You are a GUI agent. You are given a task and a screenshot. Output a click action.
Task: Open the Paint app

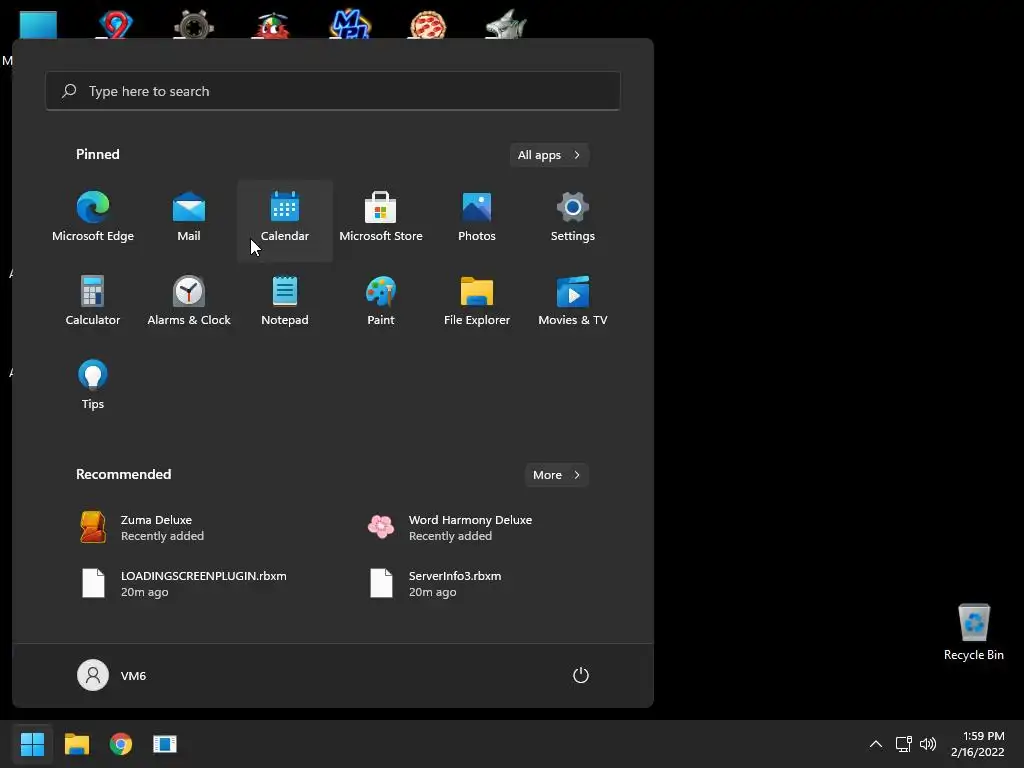click(381, 301)
